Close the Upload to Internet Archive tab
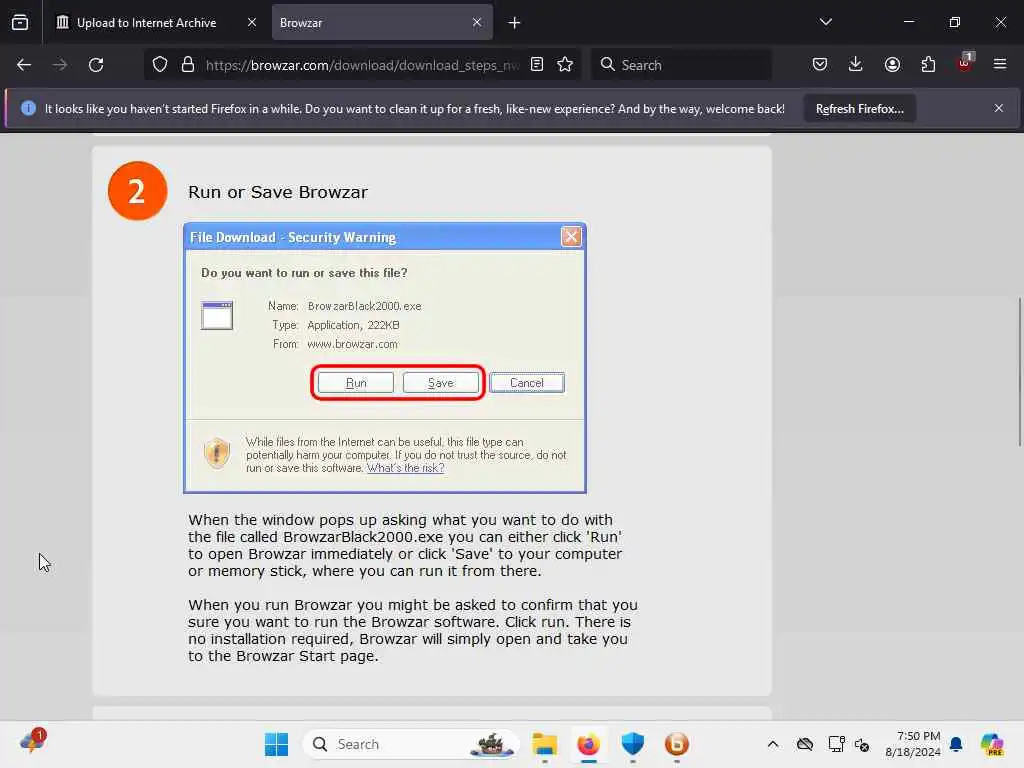The image size is (1024, 768). pos(252,22)
